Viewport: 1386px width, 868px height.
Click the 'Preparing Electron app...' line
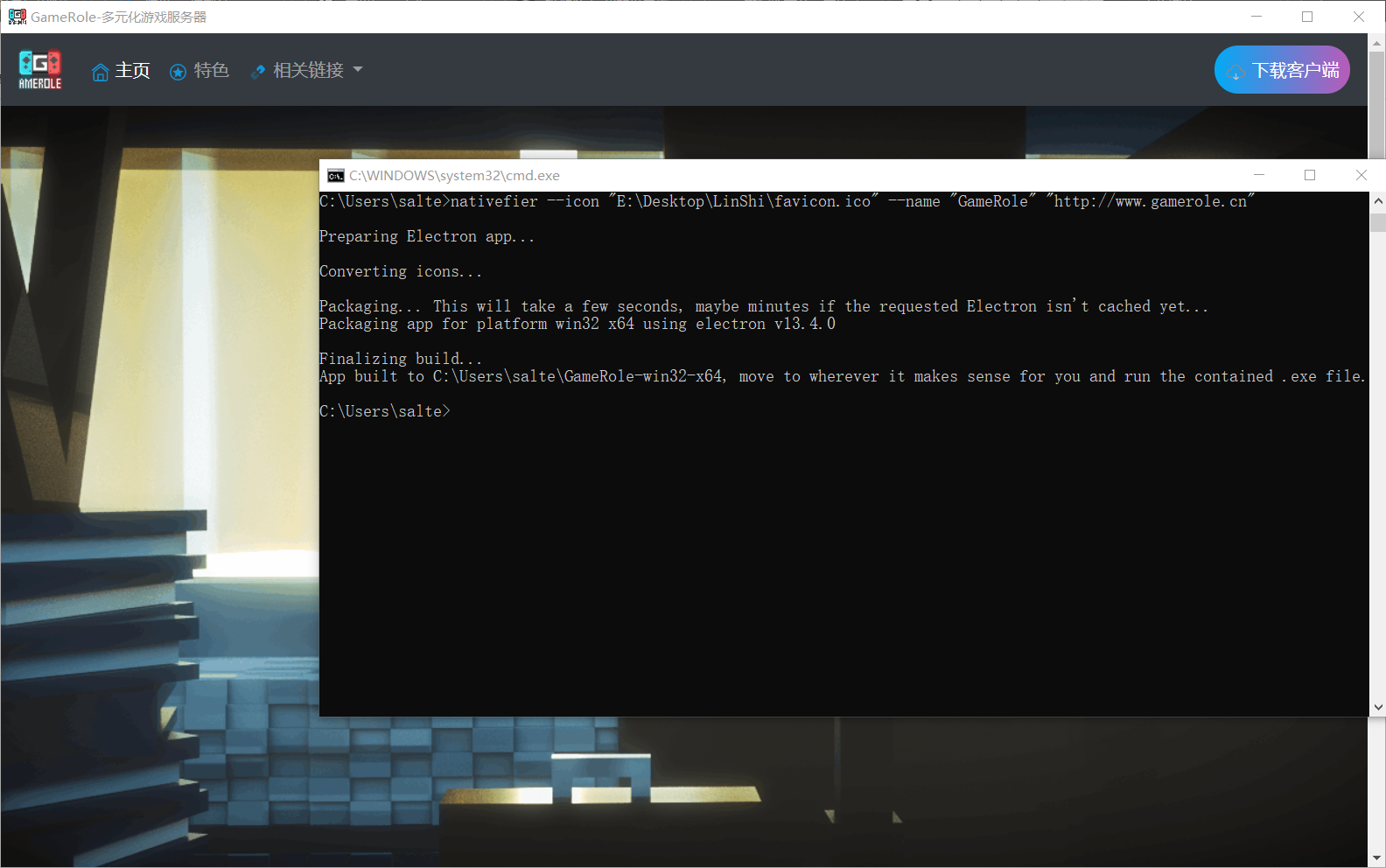426,236
